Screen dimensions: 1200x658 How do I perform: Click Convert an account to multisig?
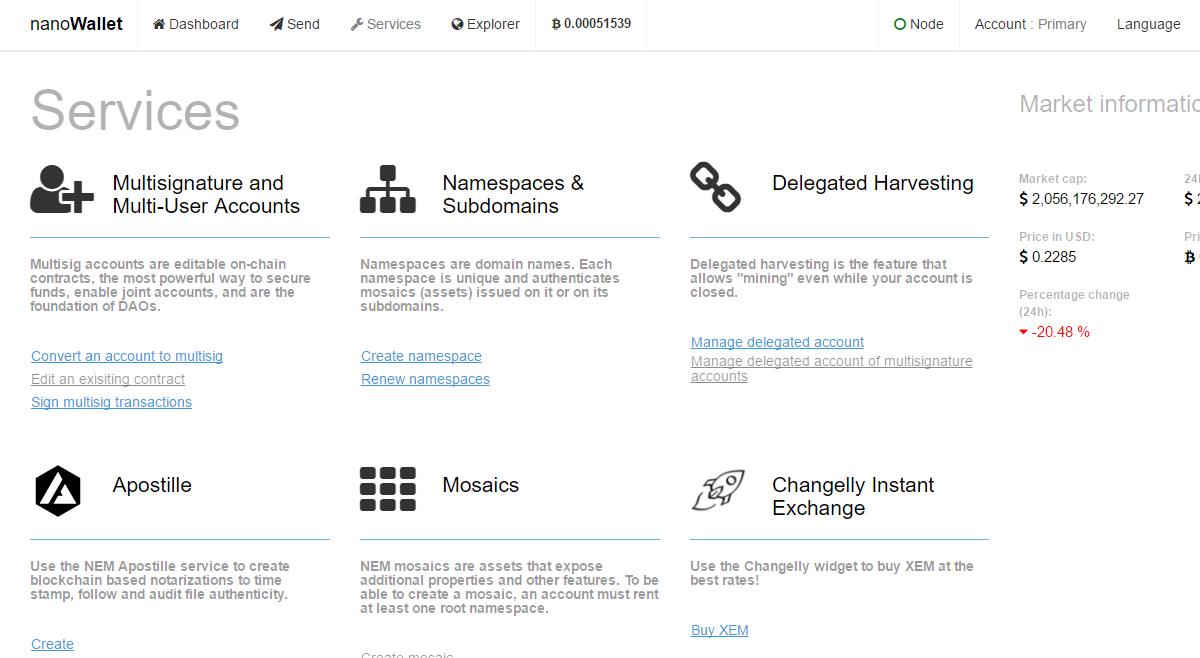[127, 356]
